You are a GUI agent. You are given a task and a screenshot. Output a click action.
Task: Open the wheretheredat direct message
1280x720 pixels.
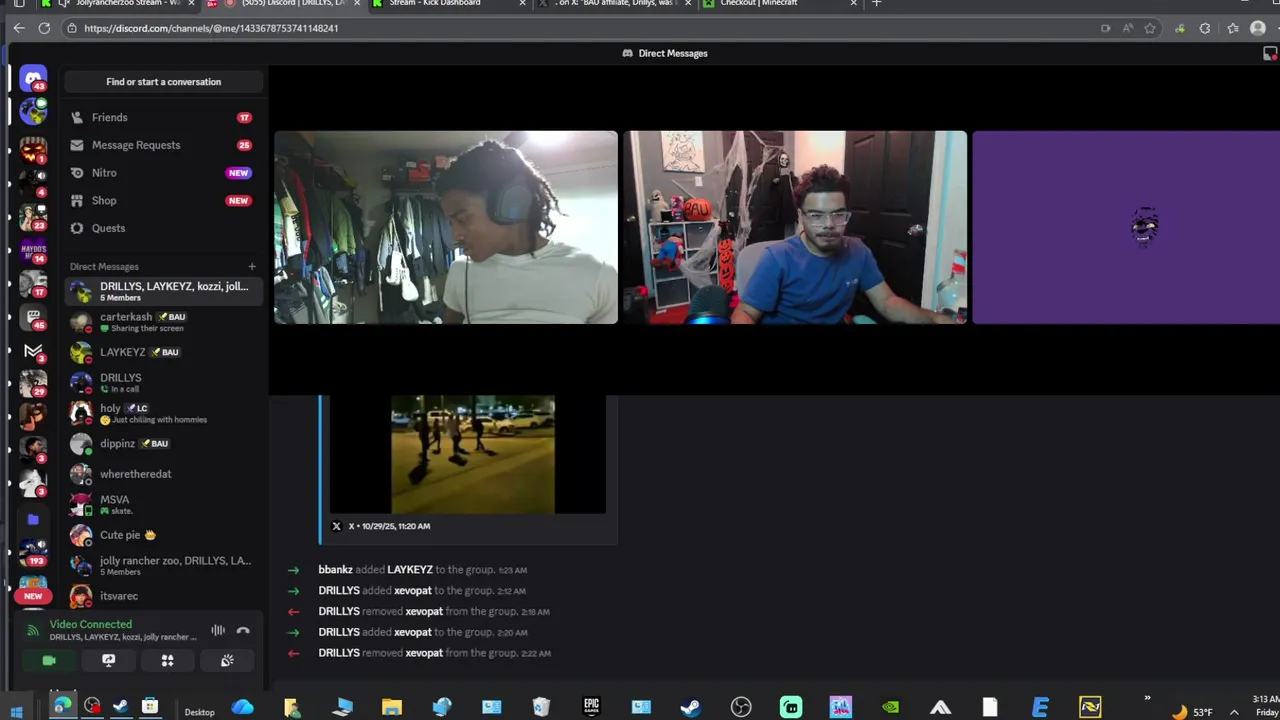tap(164, 474)
